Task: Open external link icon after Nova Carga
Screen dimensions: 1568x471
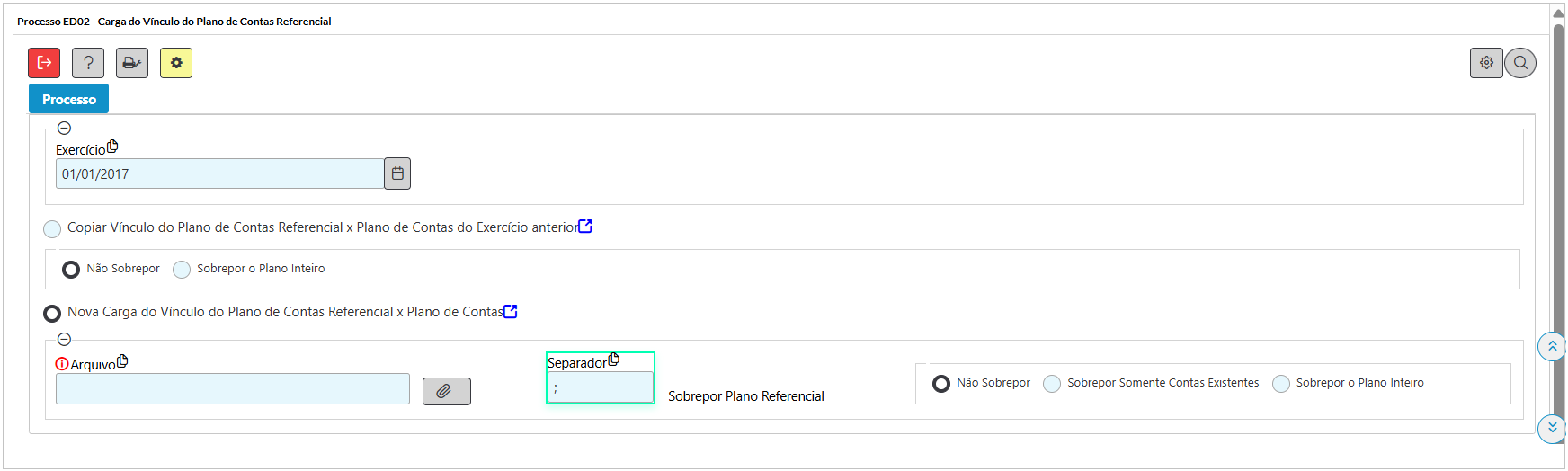Action: [511, 311]
